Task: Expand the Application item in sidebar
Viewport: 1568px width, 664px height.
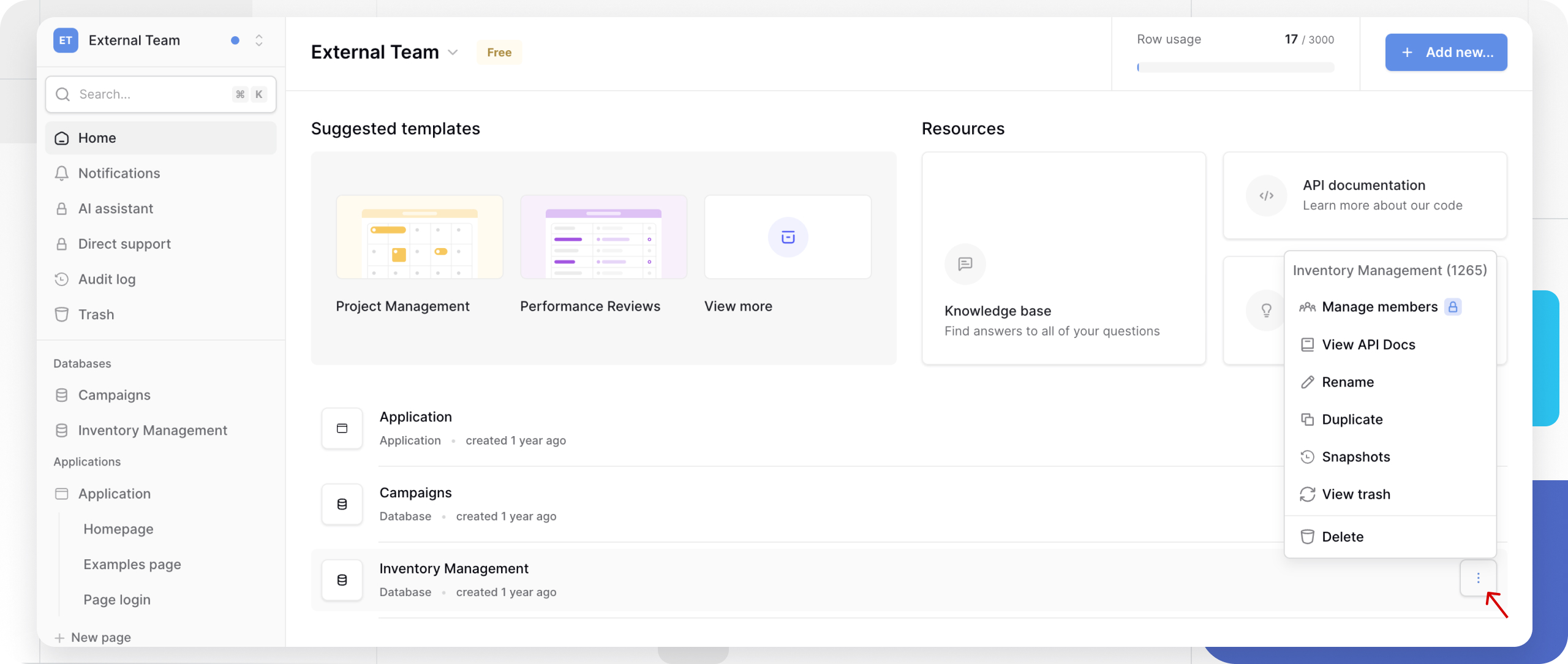Action: click(114, 494)
